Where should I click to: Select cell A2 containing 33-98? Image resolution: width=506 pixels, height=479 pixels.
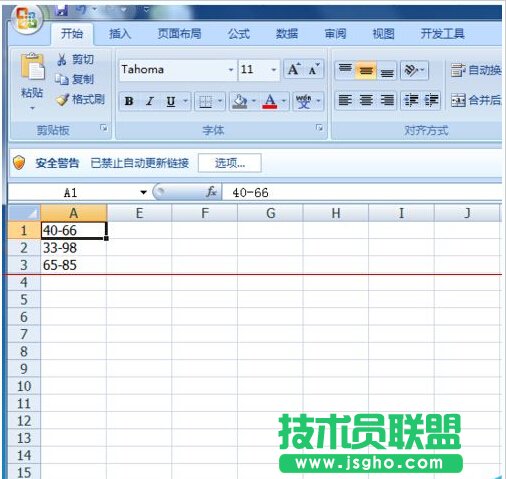[74, 248]
